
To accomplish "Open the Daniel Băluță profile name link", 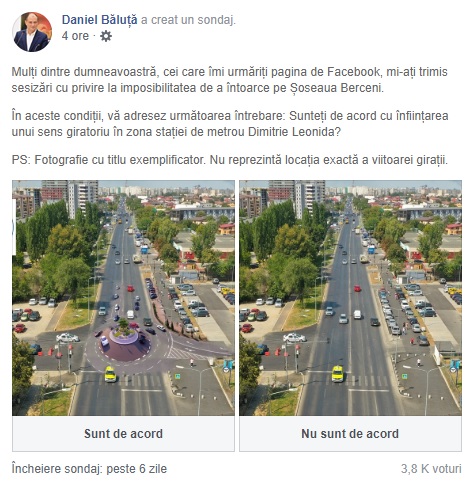I will coord(99,20).
